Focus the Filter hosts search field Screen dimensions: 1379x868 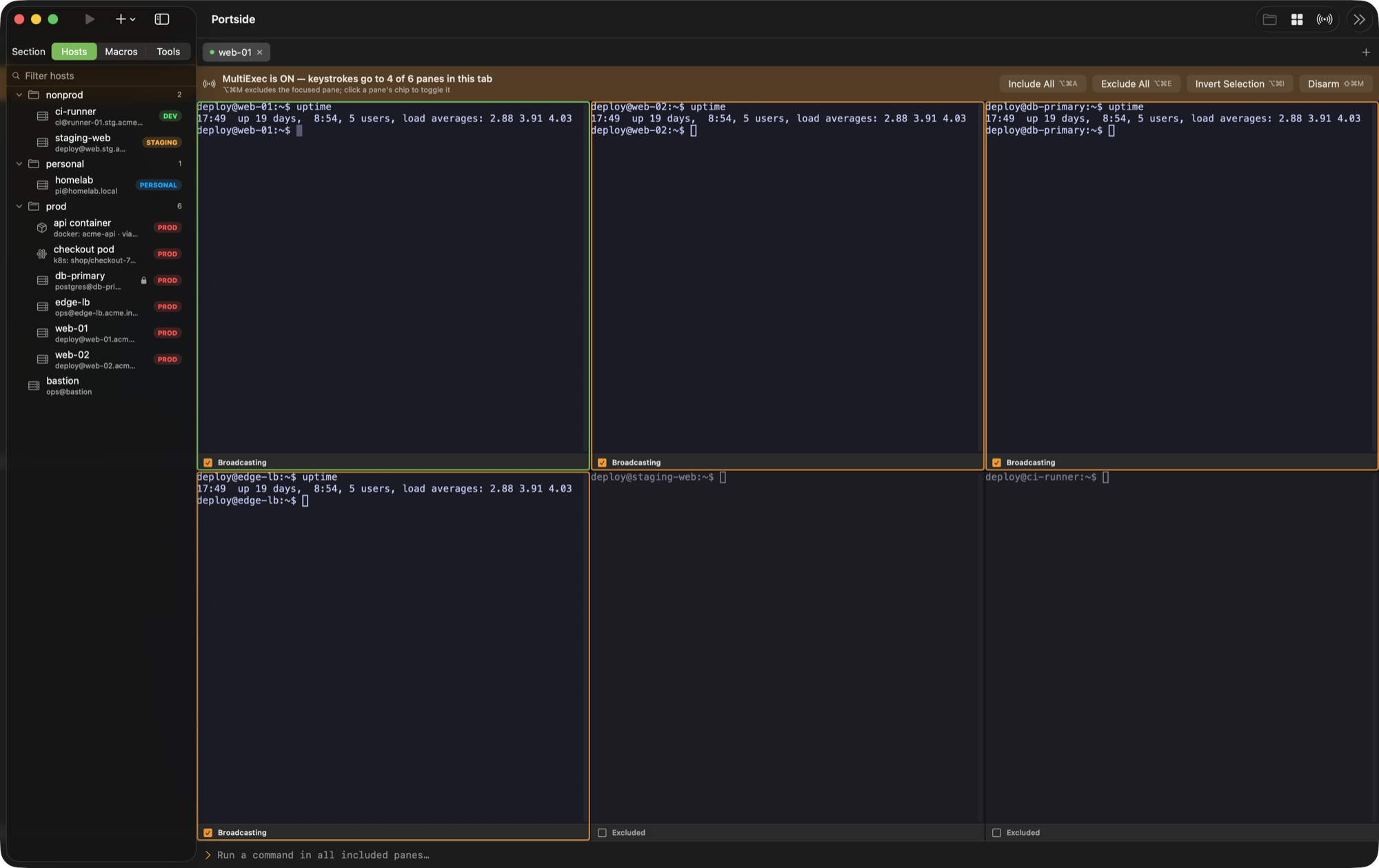(x=101, y=76)
